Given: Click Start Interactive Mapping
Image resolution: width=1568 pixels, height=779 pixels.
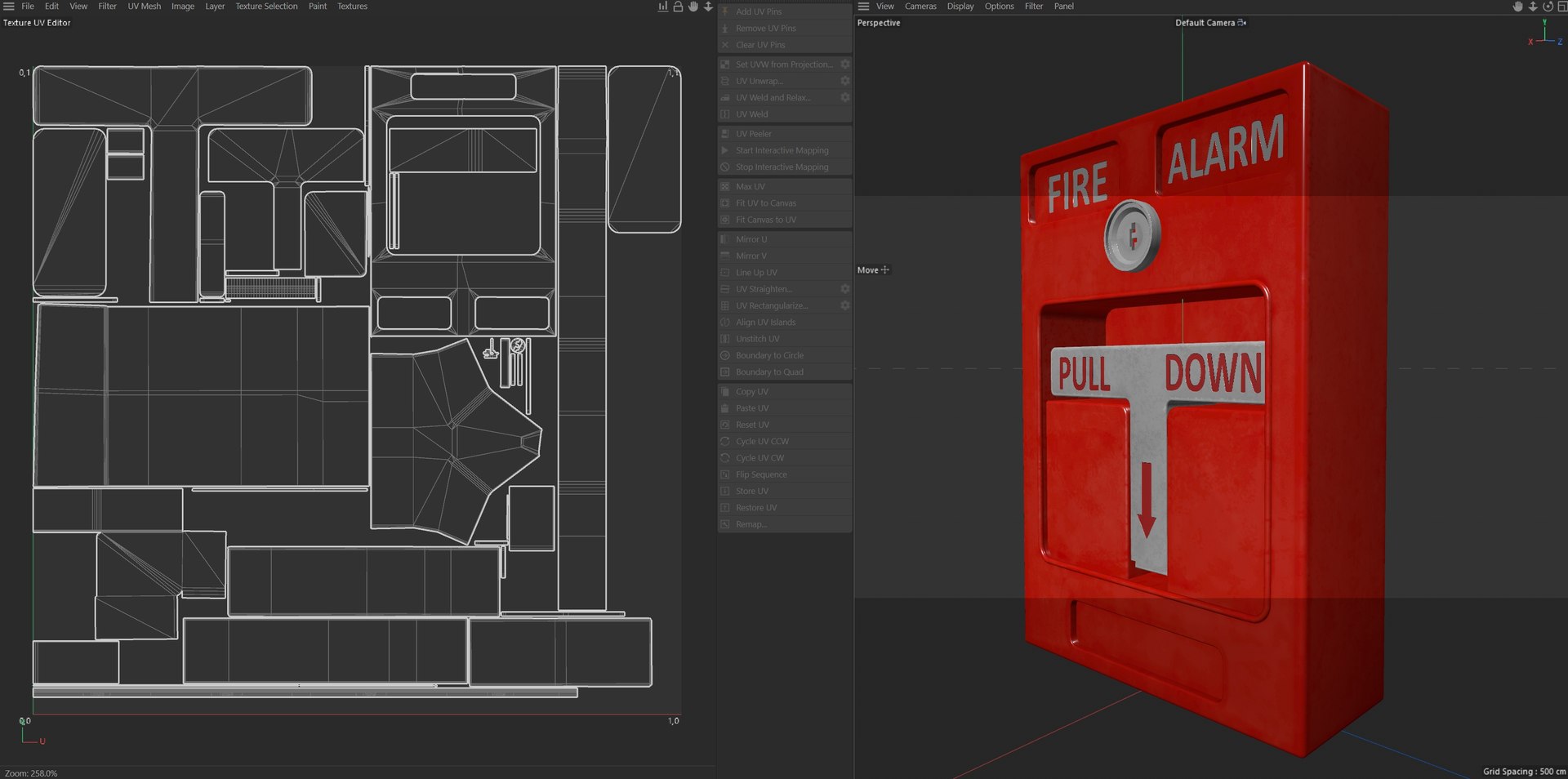Looking at the screenshot, I should pos(785,150).
